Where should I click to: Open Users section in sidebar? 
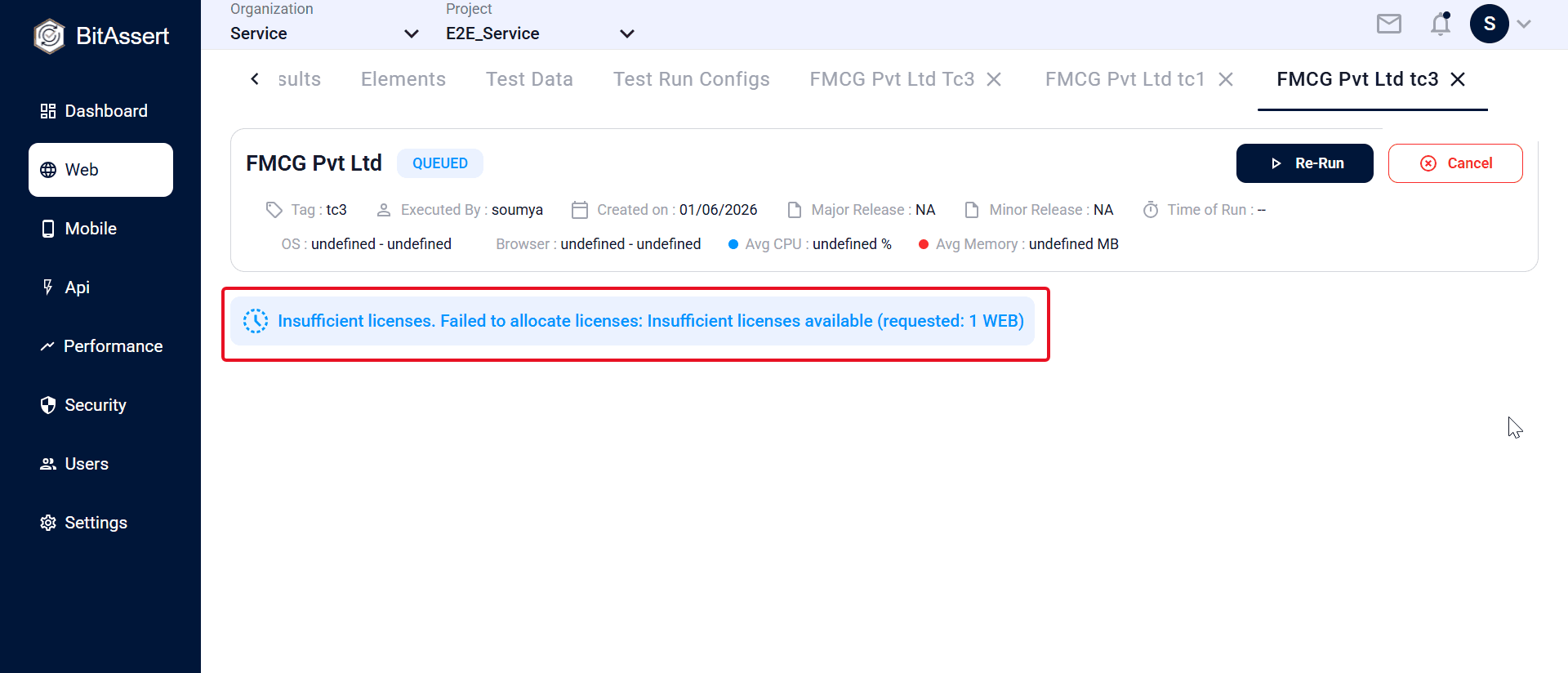100,464
